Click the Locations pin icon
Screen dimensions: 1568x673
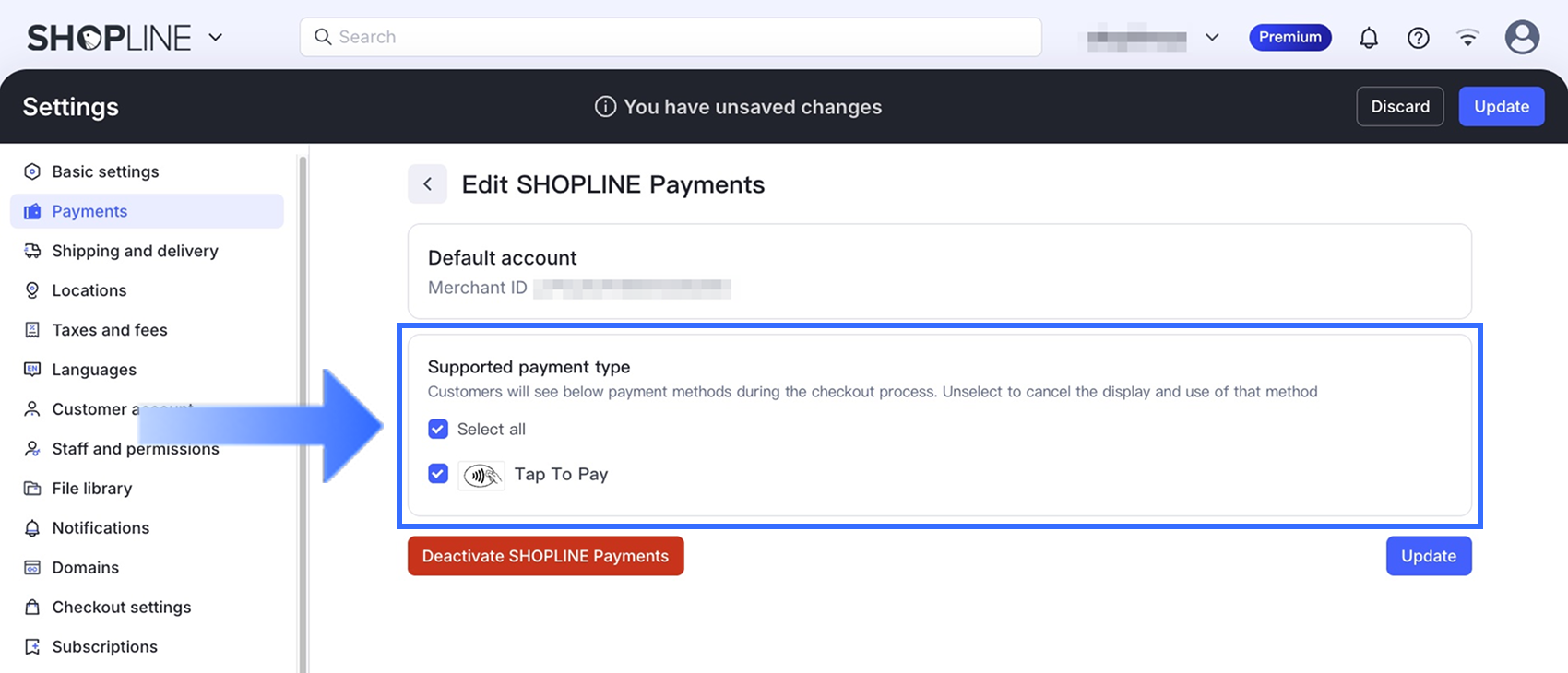click(x=32, y=290)
